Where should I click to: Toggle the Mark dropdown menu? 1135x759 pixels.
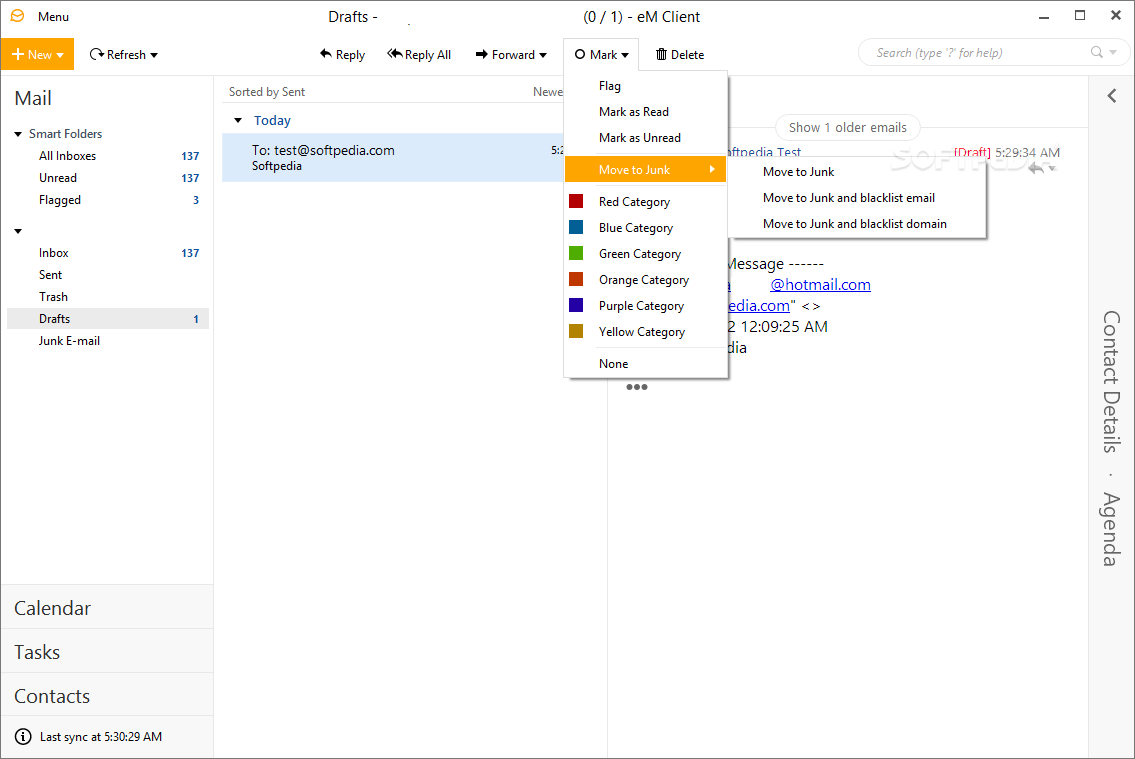pyautogui.click(x=601, y=54)
